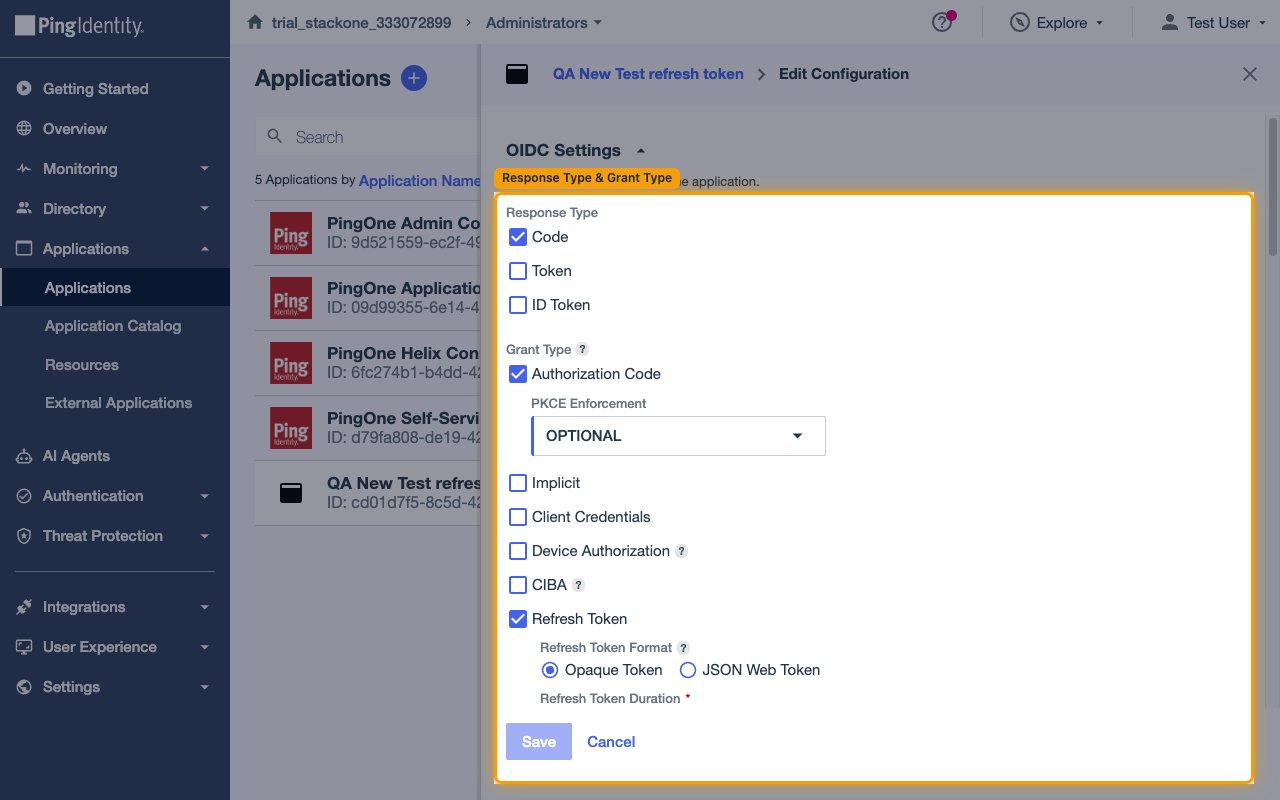Open the help question mark icon
Viewport: 1280px width, 800px height.
pyautogui.click(x=941, y=22)
